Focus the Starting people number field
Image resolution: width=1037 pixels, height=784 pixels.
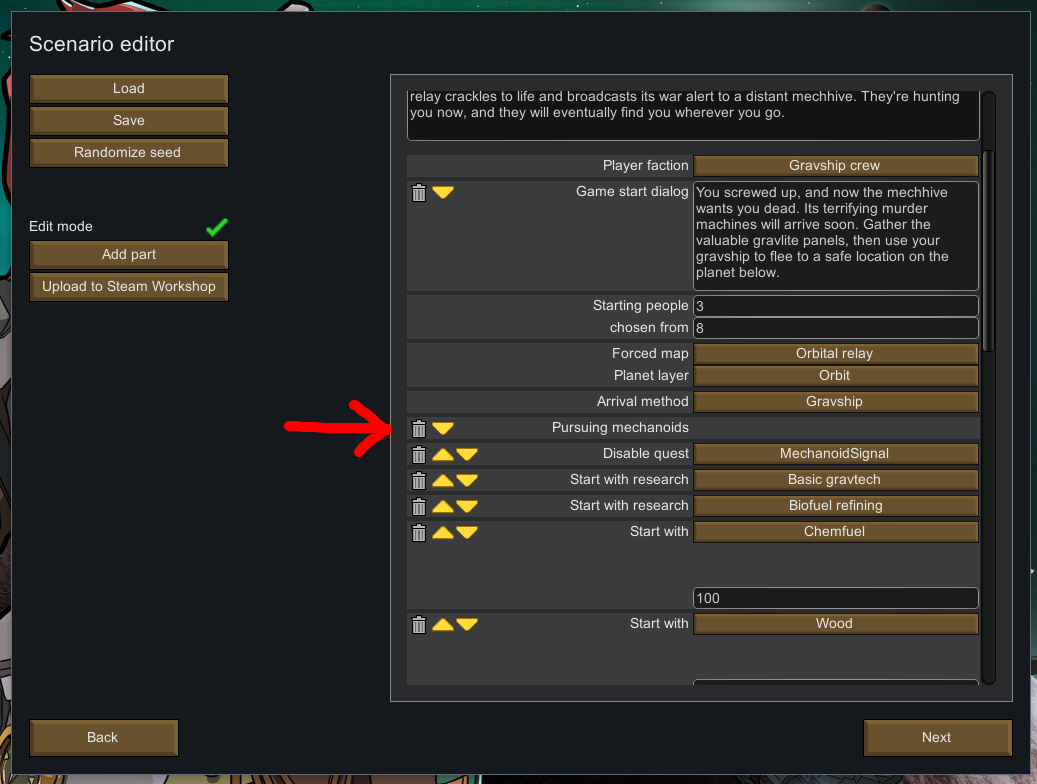[x=835, y=306]
